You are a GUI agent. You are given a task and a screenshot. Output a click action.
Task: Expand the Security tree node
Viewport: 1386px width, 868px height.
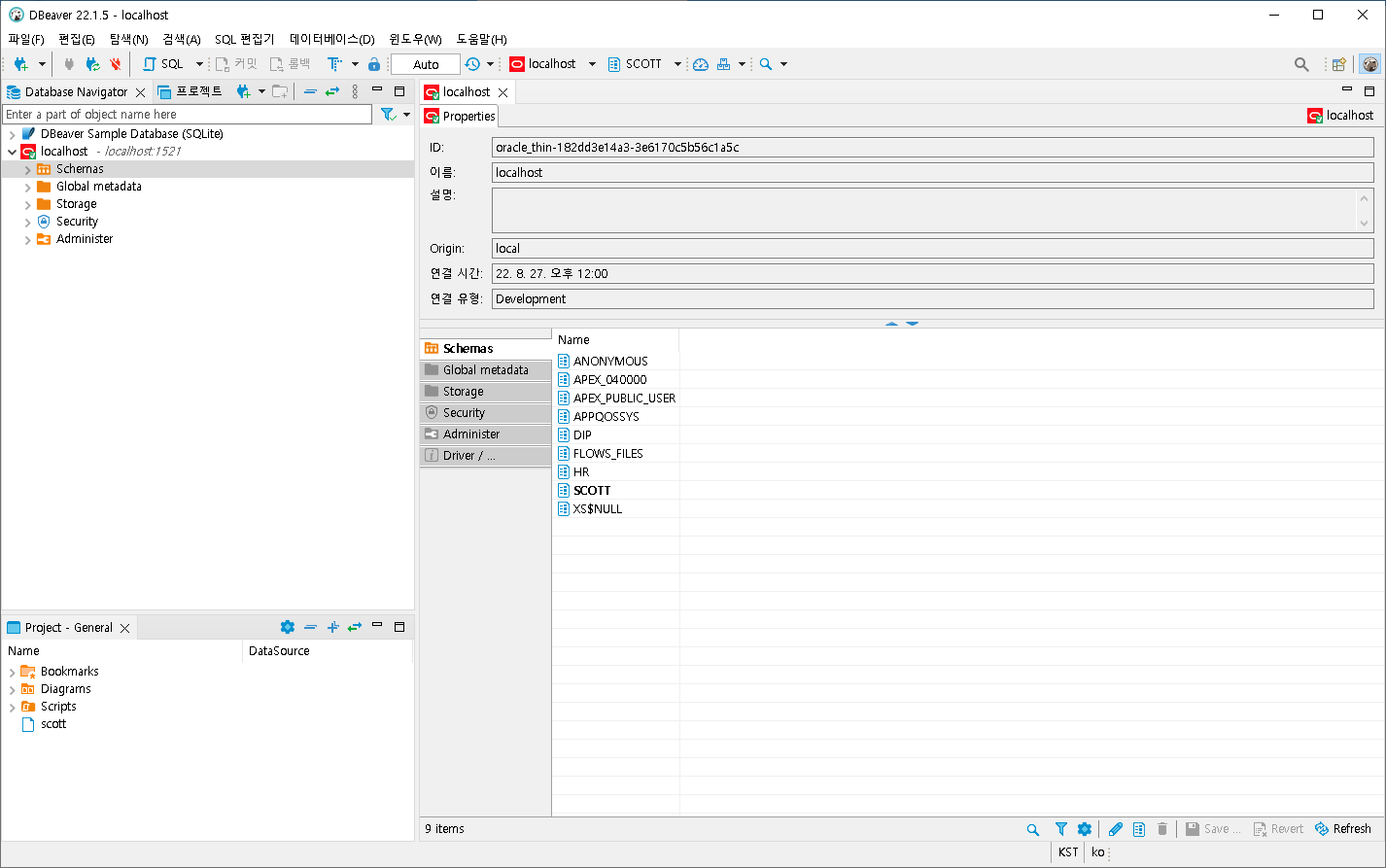point(28,222)
